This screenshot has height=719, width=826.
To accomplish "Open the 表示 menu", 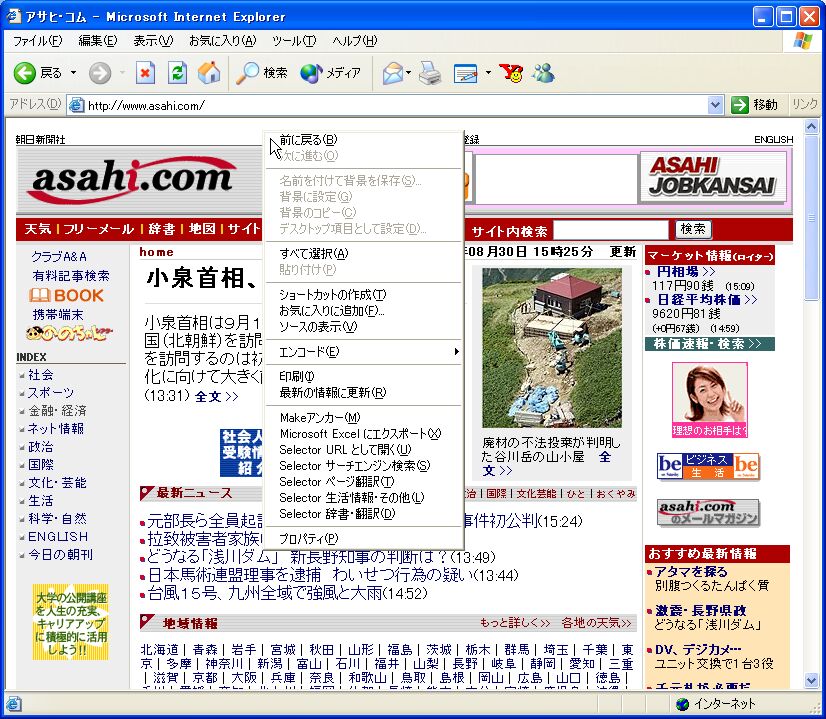I will point(153,41).
